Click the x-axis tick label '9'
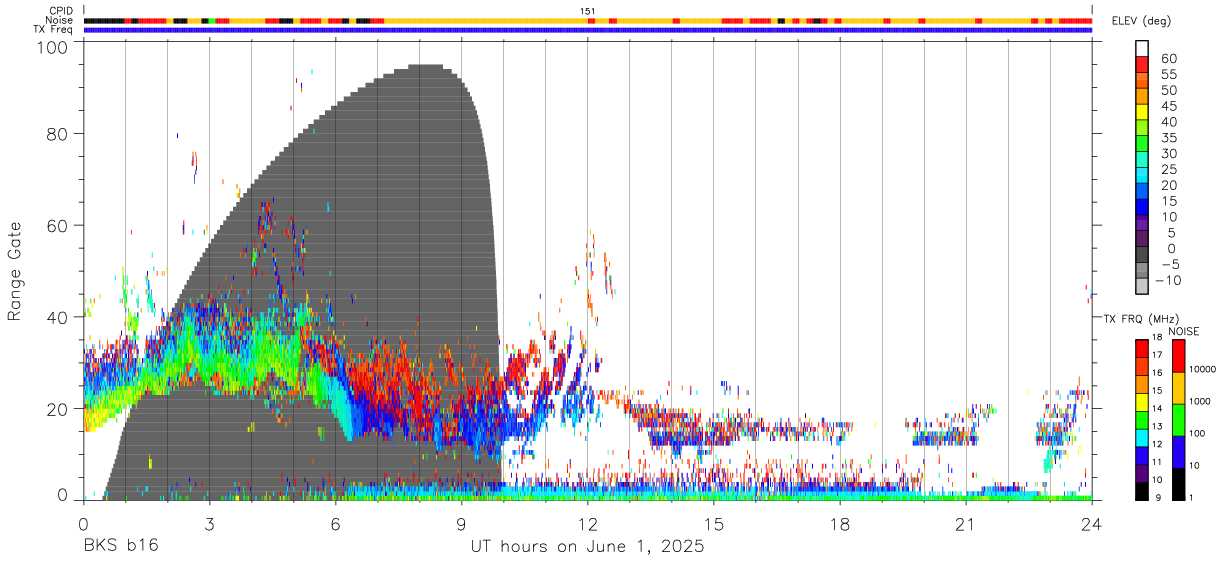This screenshot has width=1228, height=567. 461,524
